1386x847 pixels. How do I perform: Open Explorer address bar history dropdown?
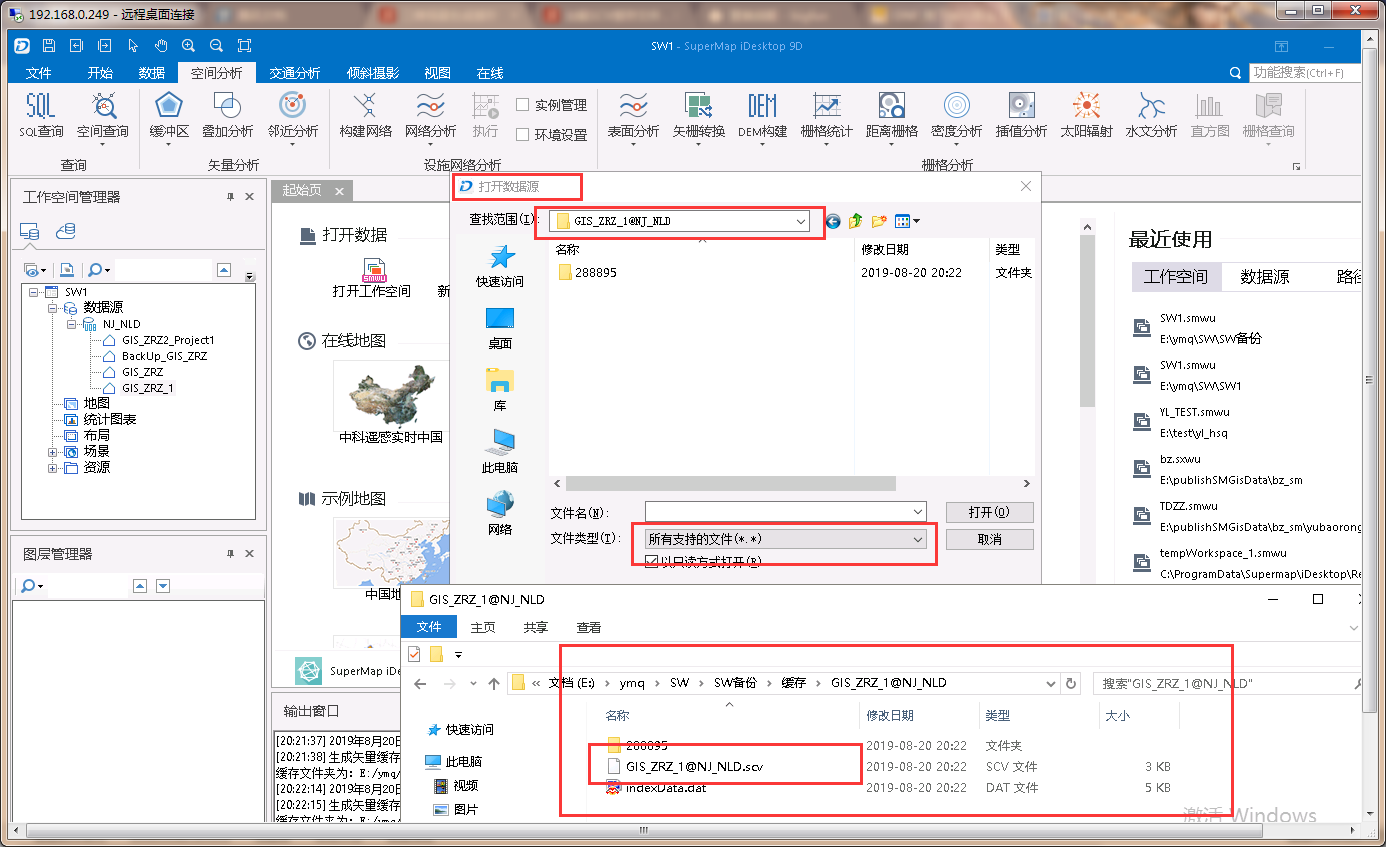(x=1050, y=683)
